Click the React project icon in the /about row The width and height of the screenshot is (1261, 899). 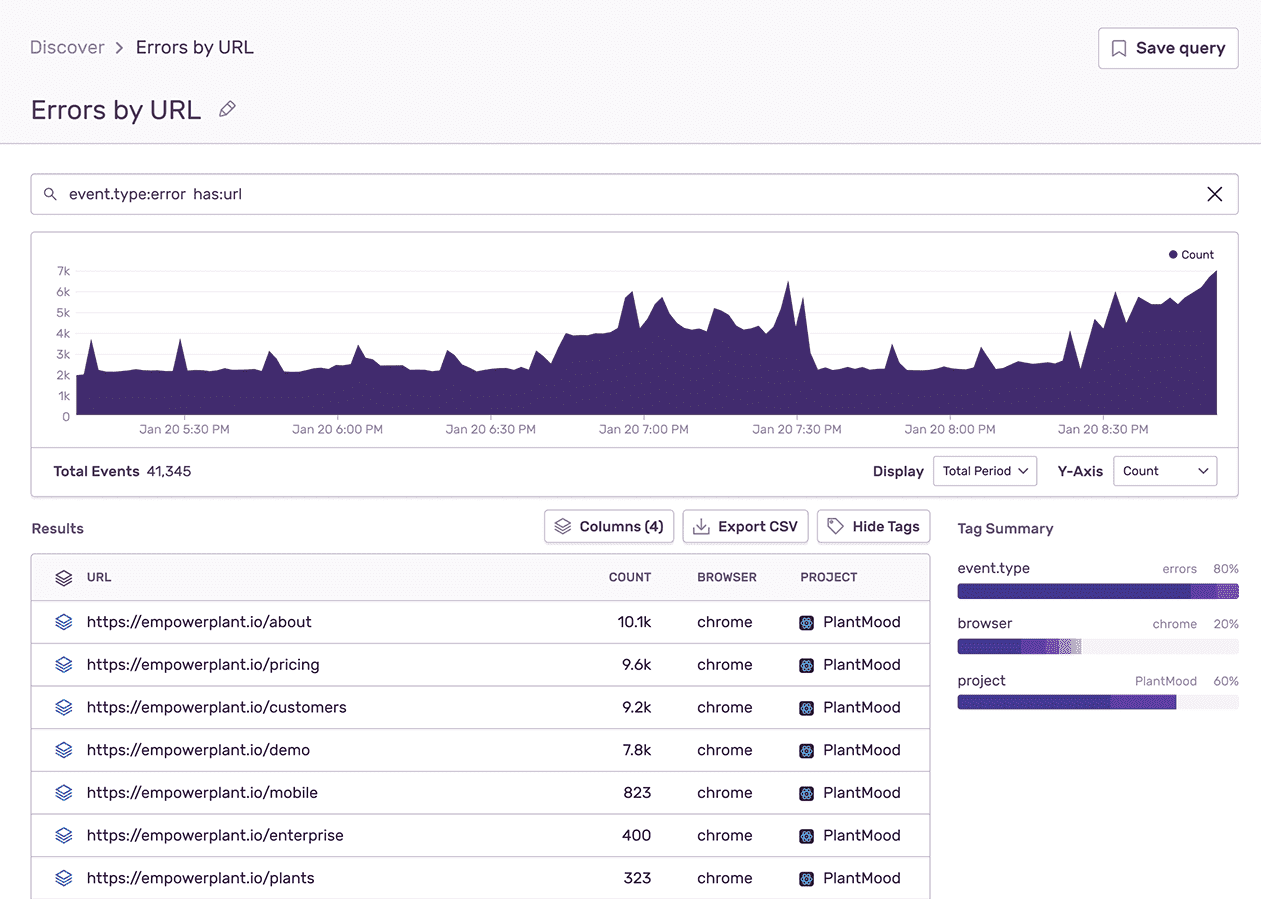coord(807,623)
